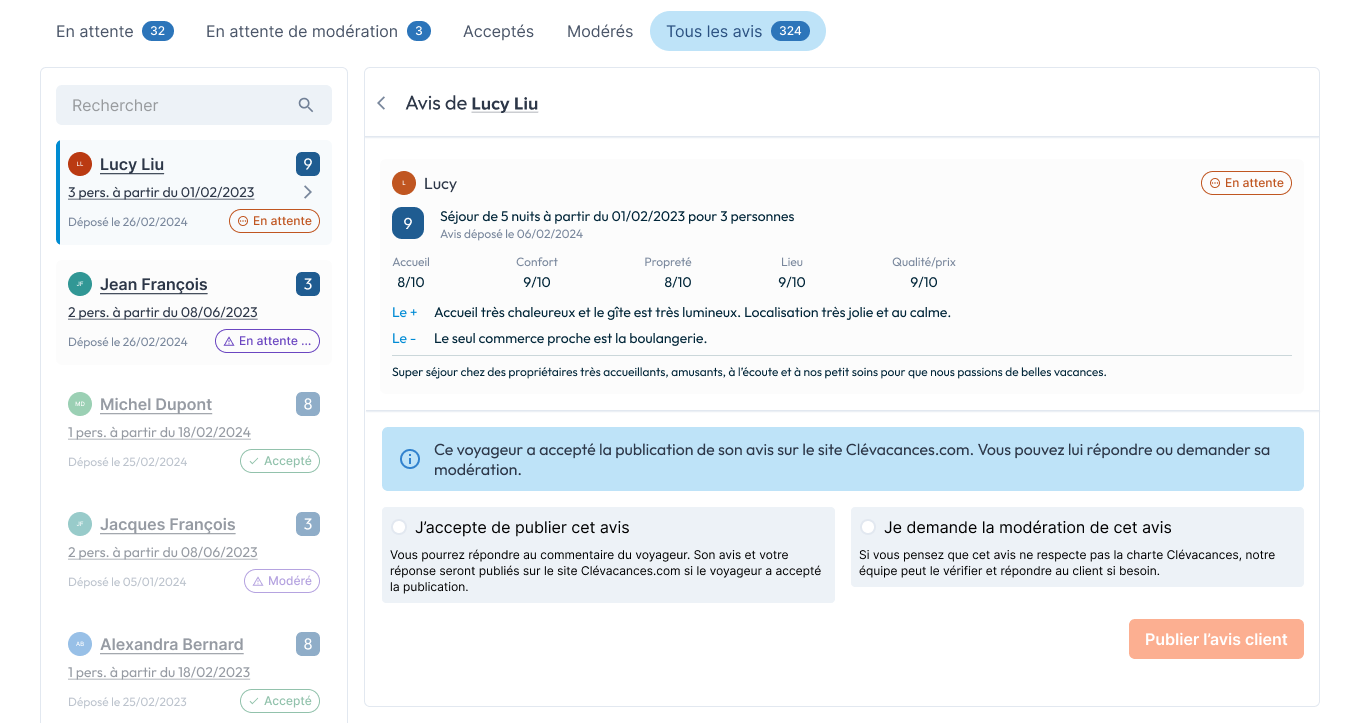Click '1 pers. à partir du 18/02/2023'

point(159,672)
